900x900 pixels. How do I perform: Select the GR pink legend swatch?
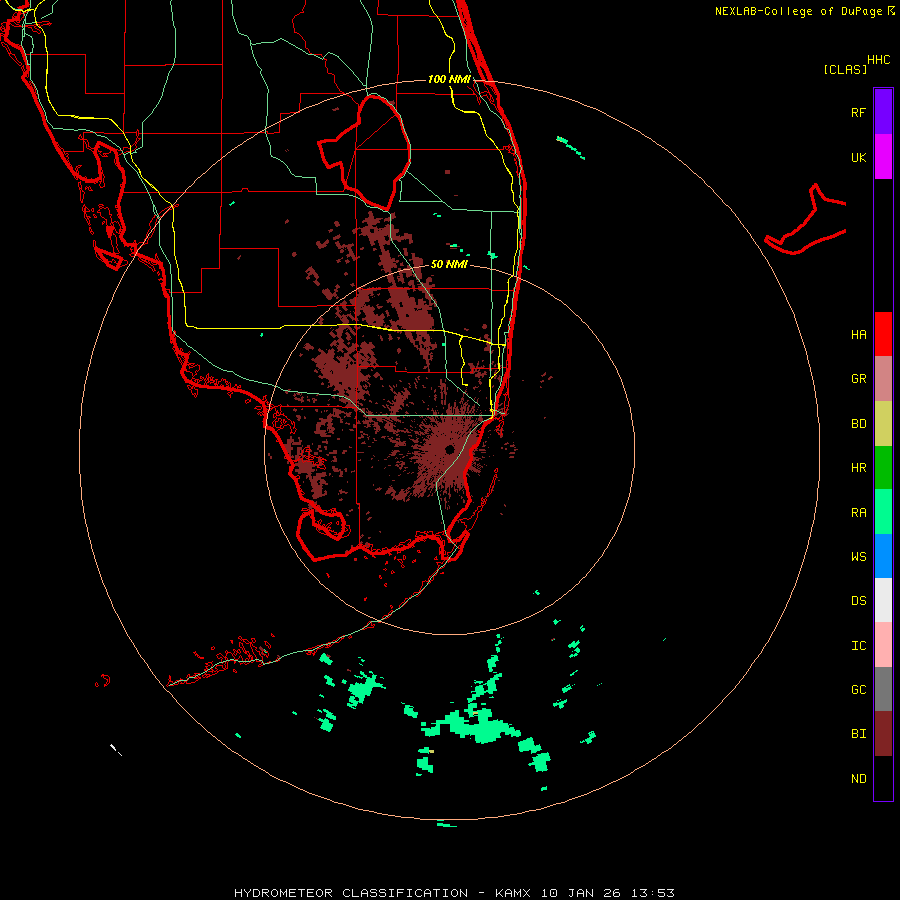tap(883, 378)
